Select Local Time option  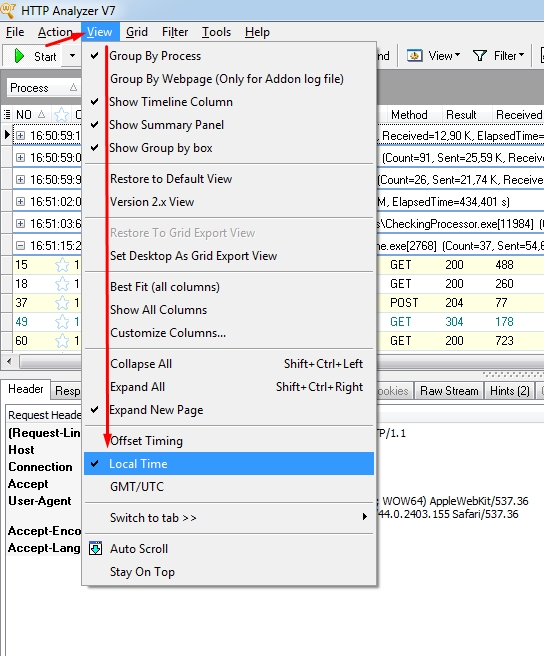229,464
